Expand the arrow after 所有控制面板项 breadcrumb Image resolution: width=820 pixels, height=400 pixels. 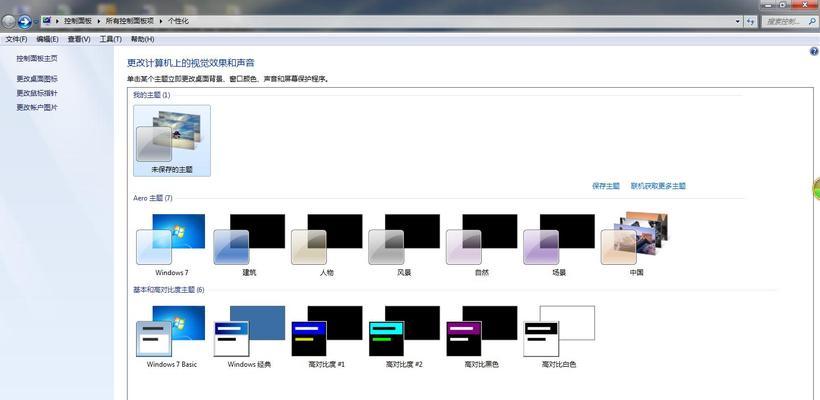click(x=161, y=21)
